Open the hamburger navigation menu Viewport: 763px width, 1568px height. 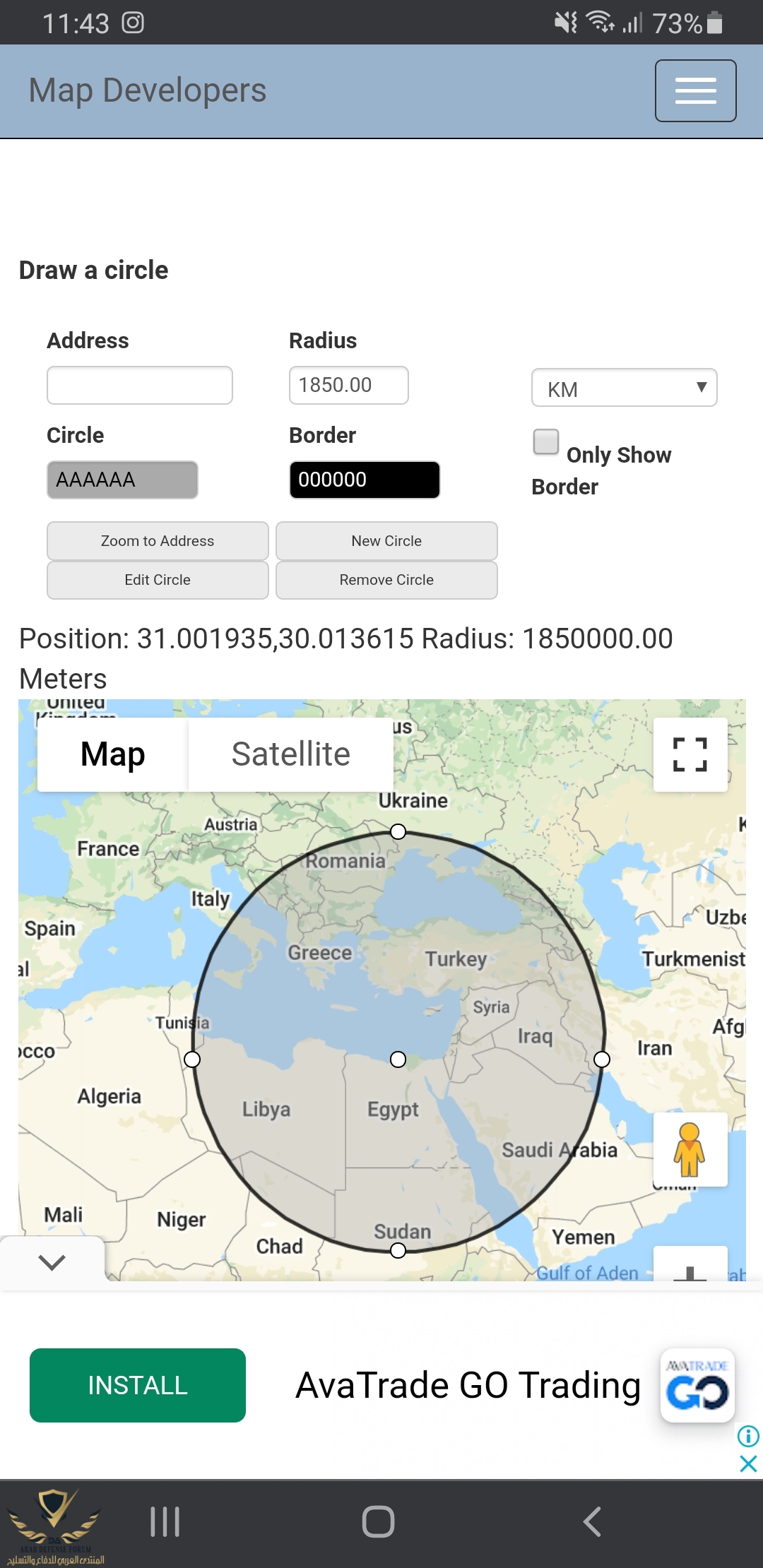coord(695,90)
